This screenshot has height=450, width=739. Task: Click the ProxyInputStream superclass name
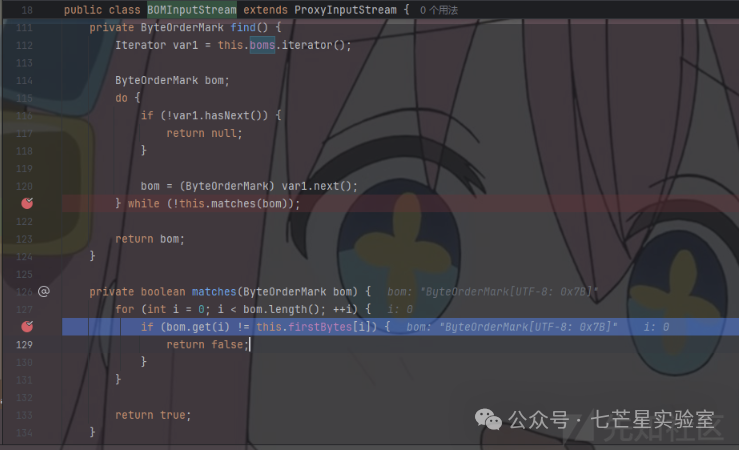[345, 10]
